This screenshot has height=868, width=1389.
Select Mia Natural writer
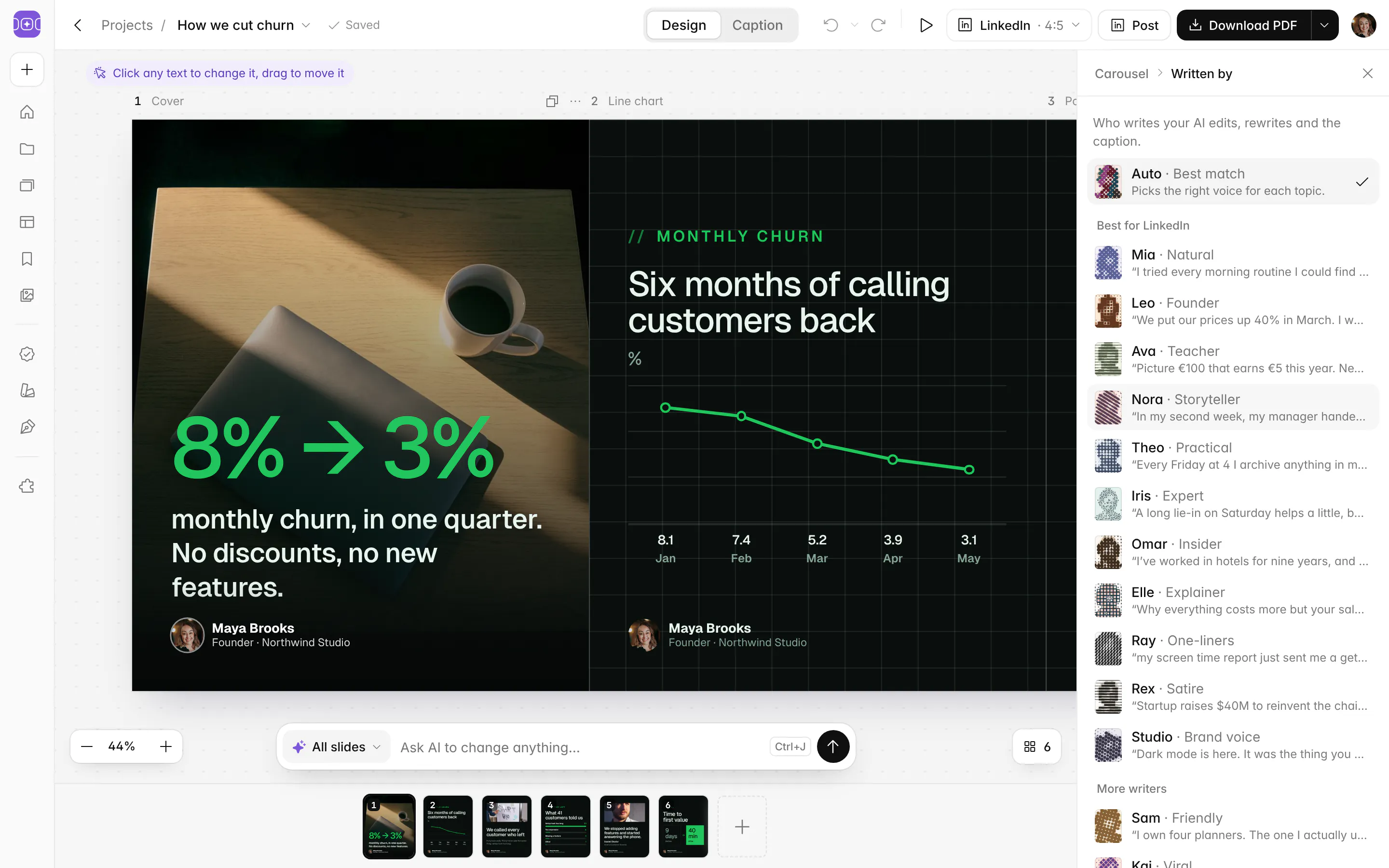pos(1233,263)
